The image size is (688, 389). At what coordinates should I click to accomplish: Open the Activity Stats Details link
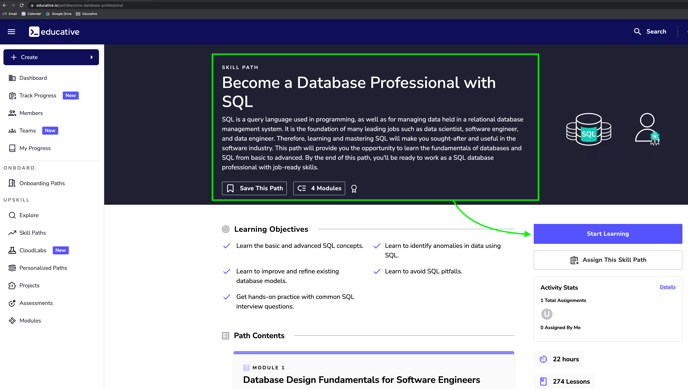(667, 287)
